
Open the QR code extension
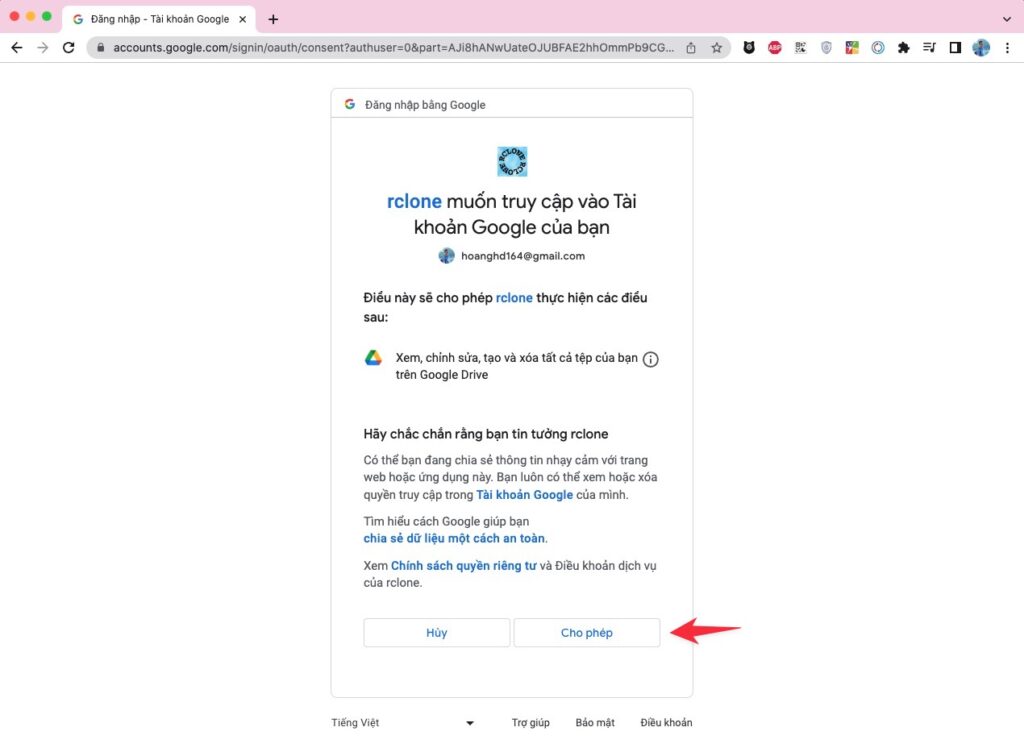click(800, 48)
